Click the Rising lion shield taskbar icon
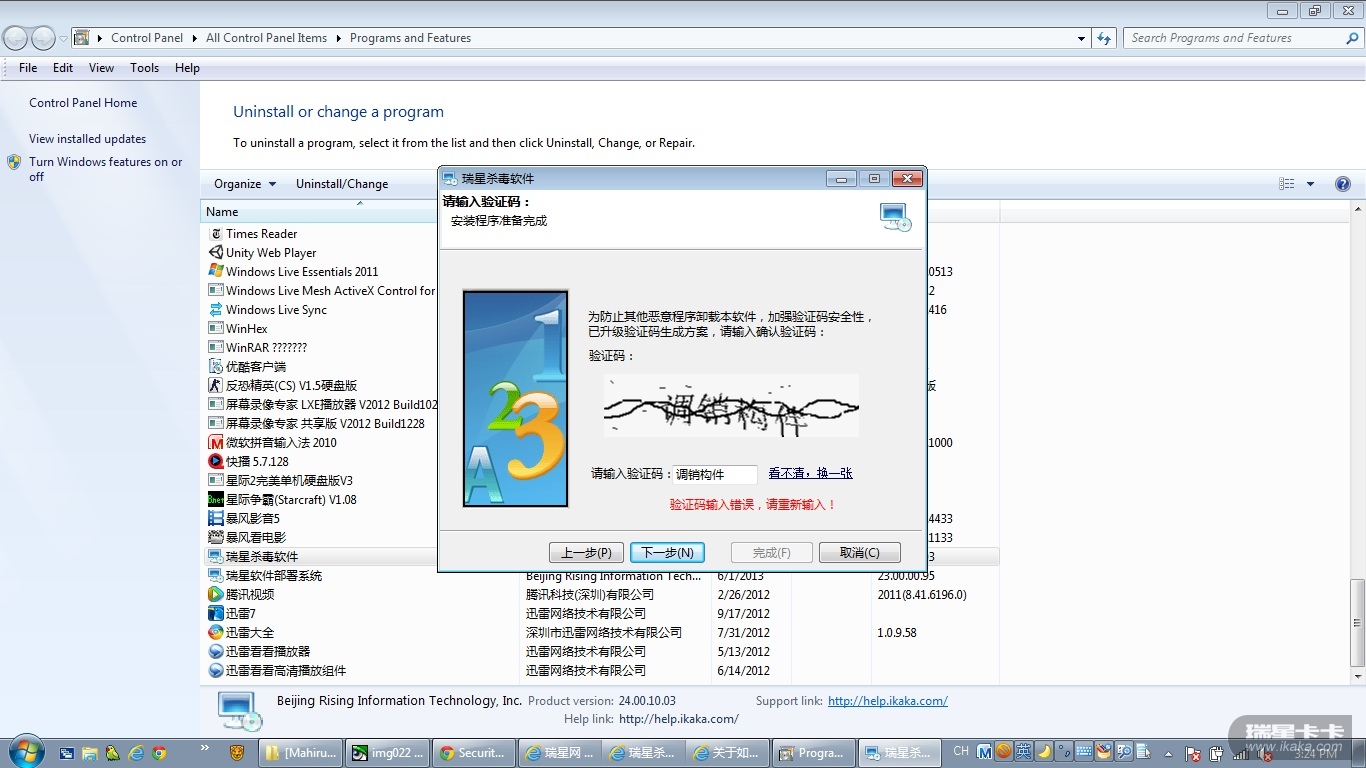 (237, 753)
